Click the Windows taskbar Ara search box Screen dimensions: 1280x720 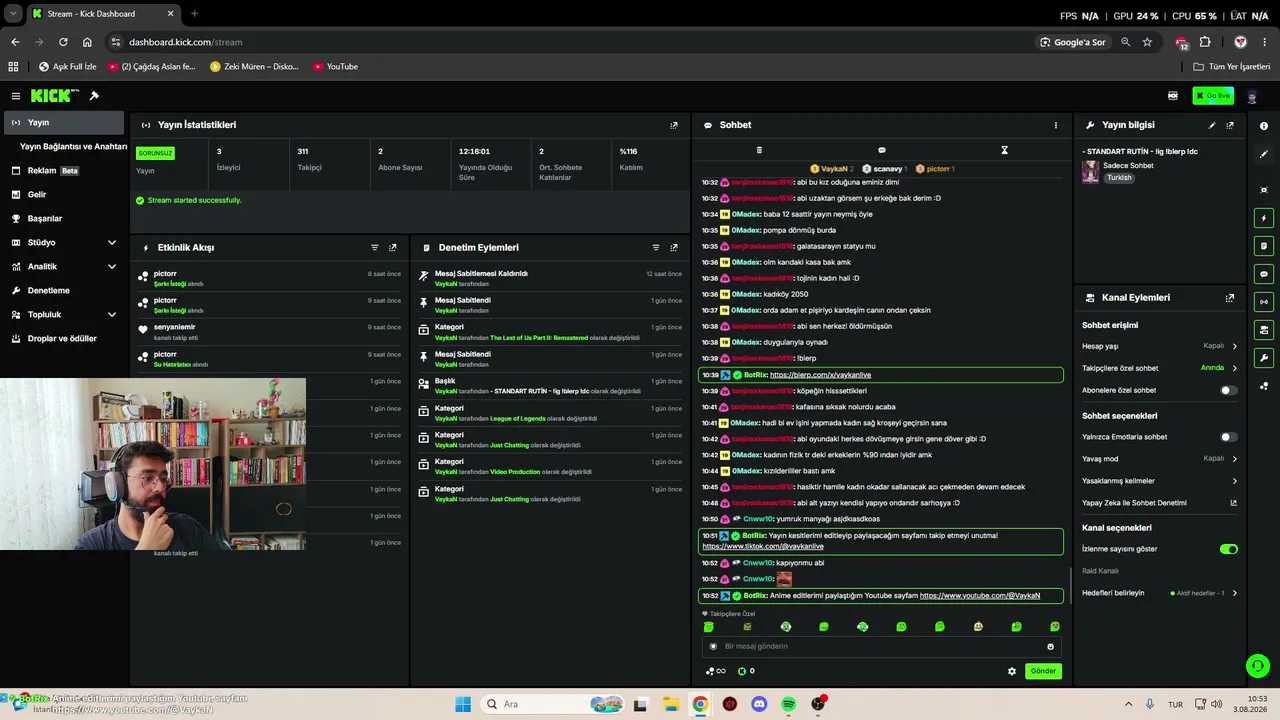coord(554,704)
